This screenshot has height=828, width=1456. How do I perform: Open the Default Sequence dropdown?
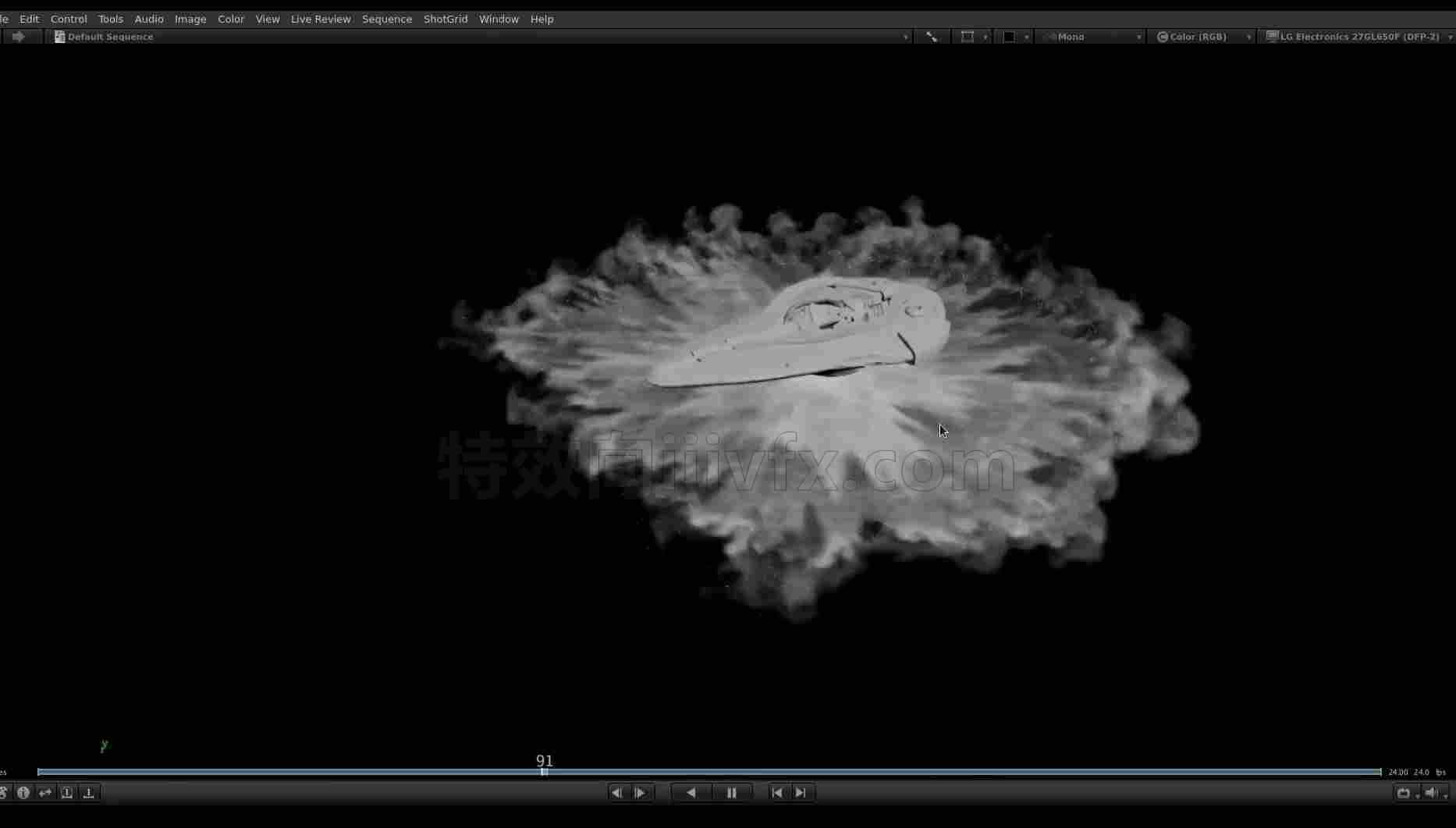tap(481, 37)
